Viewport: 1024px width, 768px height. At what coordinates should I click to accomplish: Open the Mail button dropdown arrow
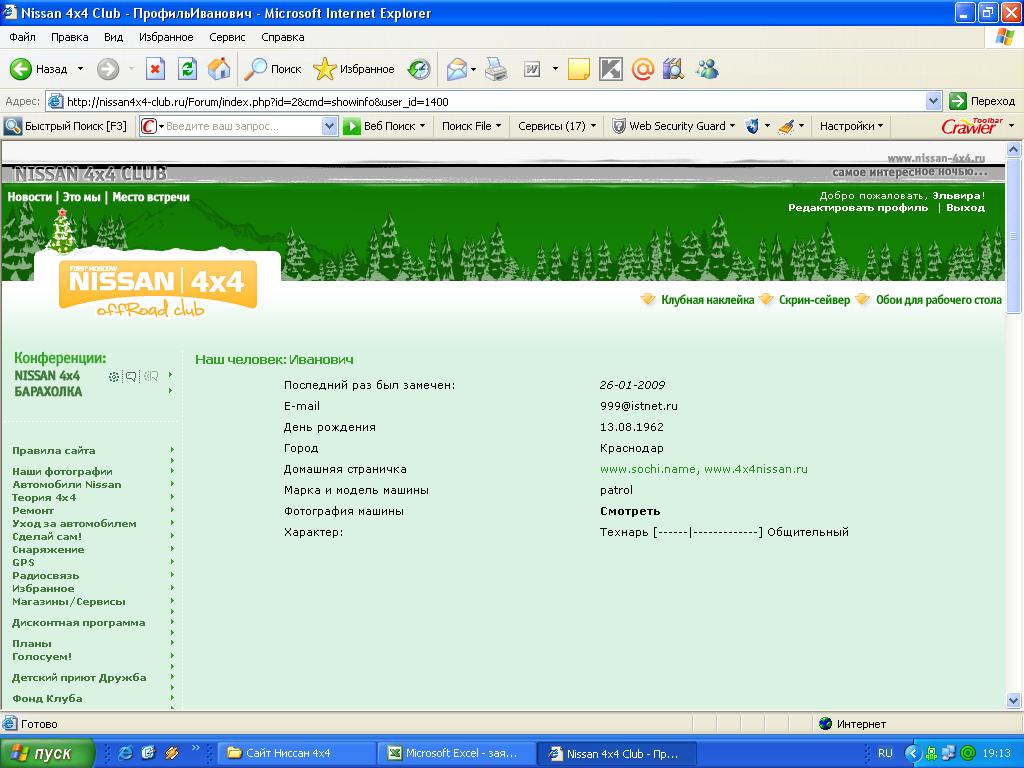click(473, 69)
